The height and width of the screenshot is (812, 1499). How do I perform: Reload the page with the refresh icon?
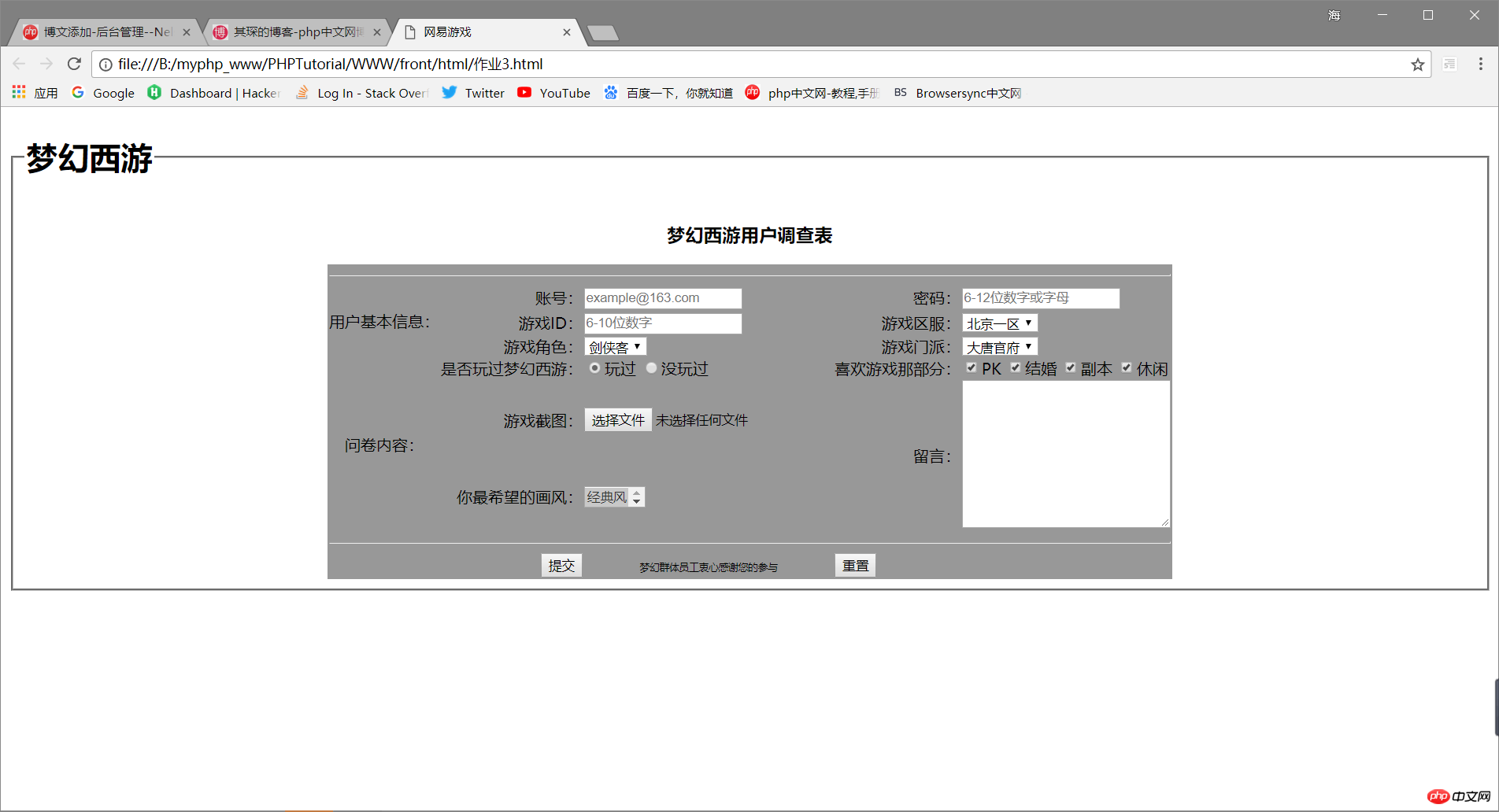click(x=74, y=64)
